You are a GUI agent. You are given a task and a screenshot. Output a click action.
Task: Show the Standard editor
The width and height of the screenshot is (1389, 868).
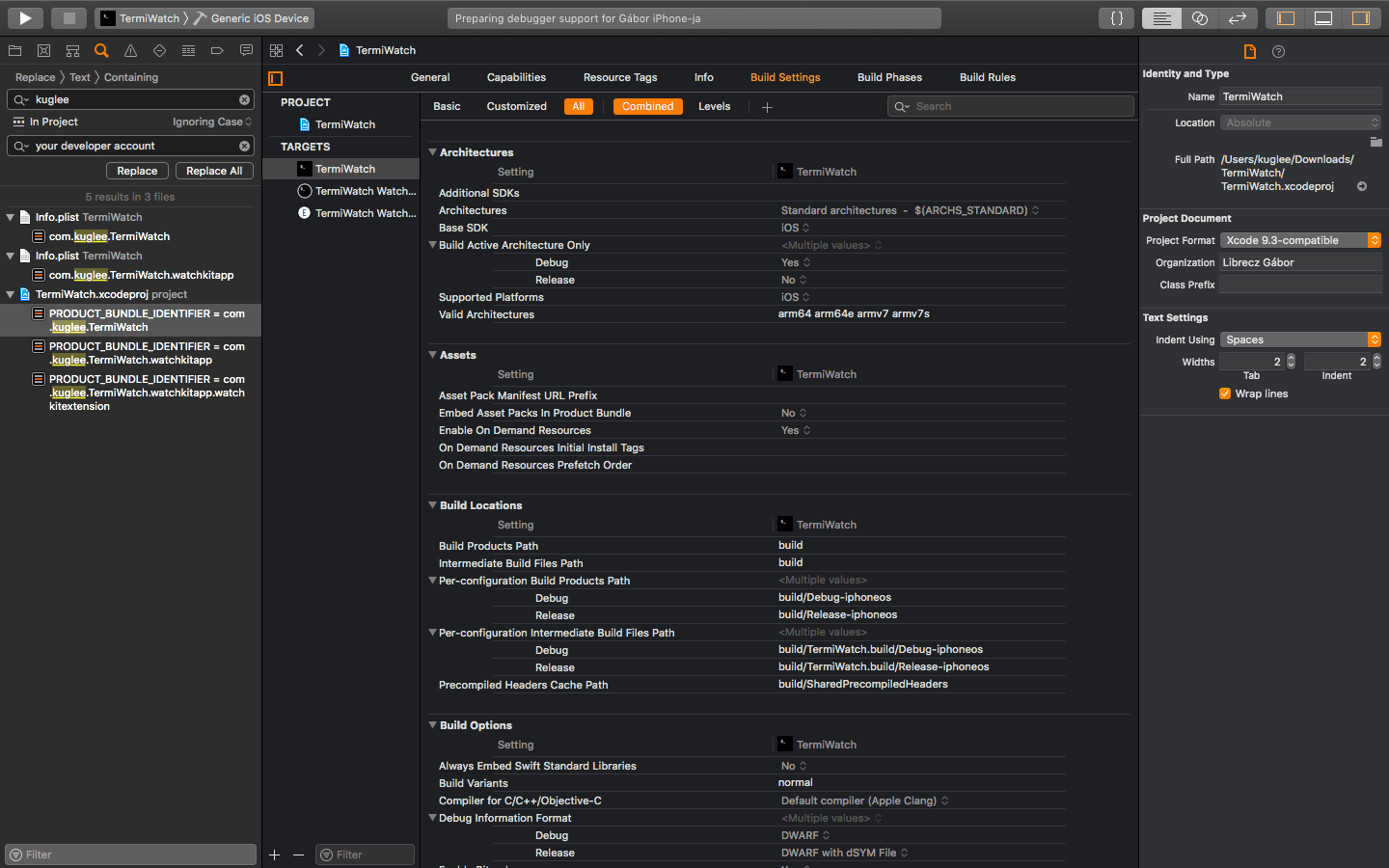pyautogui.click(x=1161, y=18)
